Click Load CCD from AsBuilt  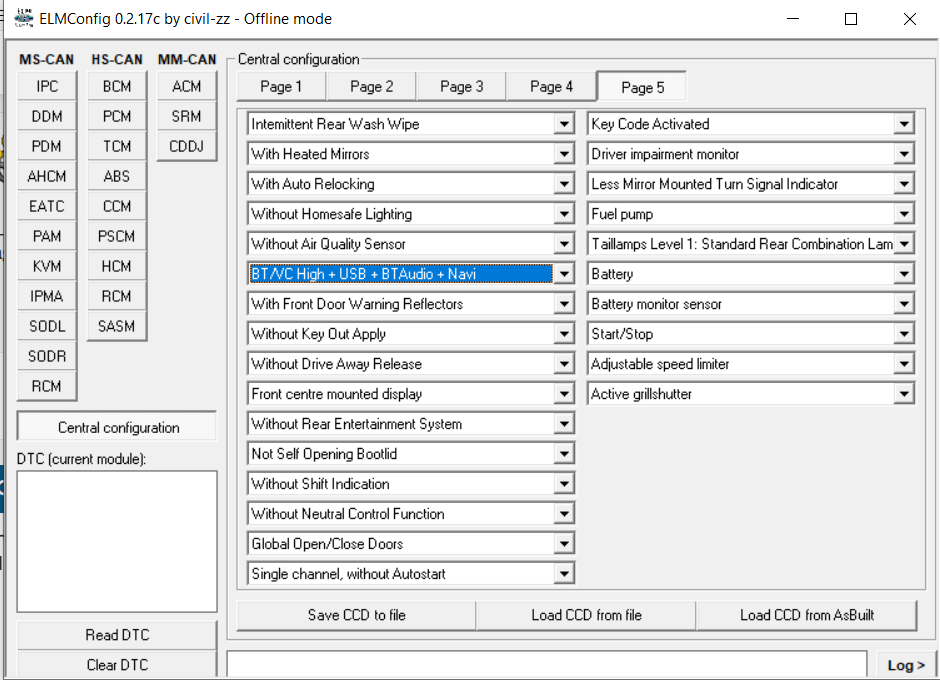tap(806, 616)
